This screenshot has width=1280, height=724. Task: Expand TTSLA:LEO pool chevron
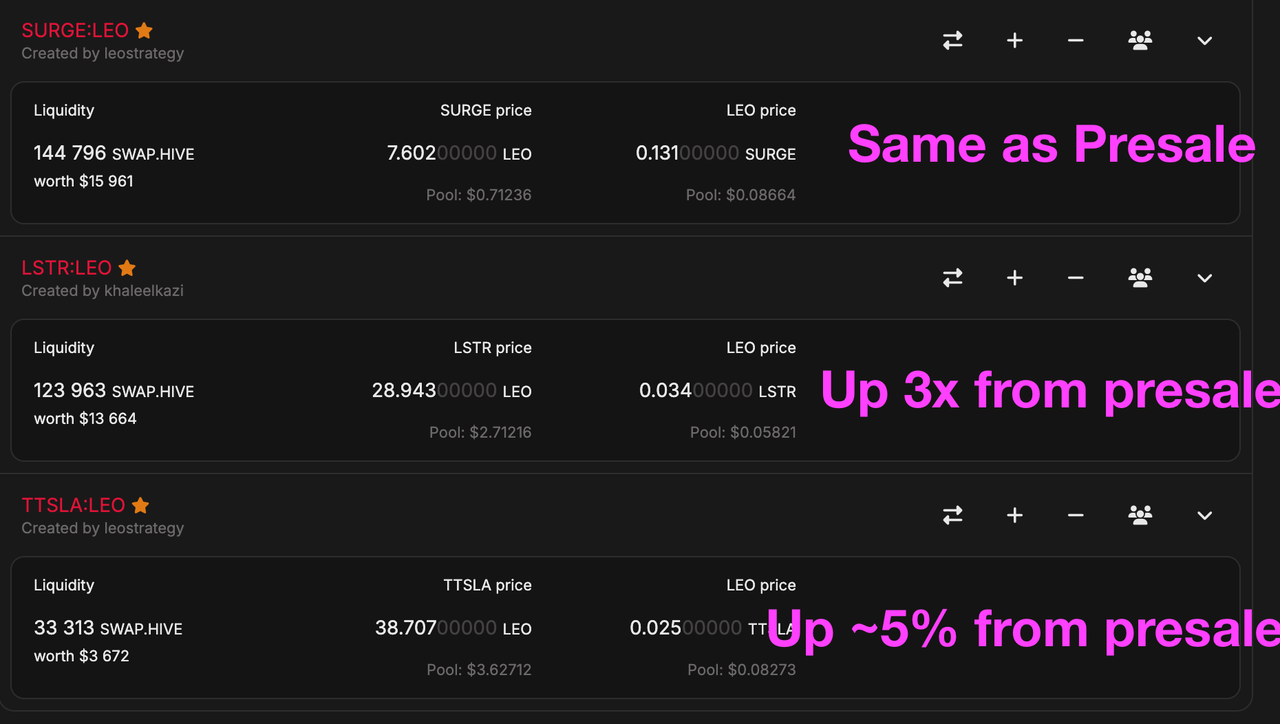pyautogui.click(x=1204, y=515)
